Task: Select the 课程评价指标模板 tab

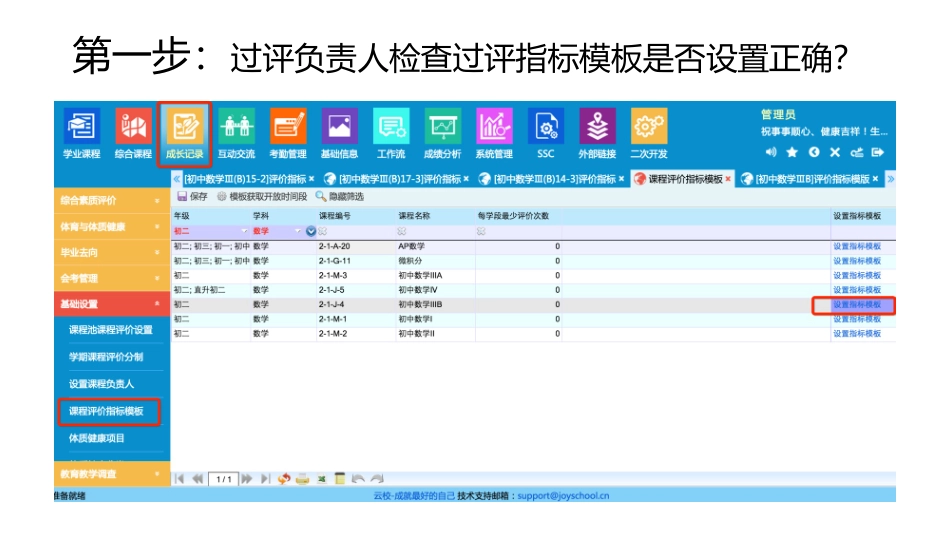Action: click(x=685, y=179)
